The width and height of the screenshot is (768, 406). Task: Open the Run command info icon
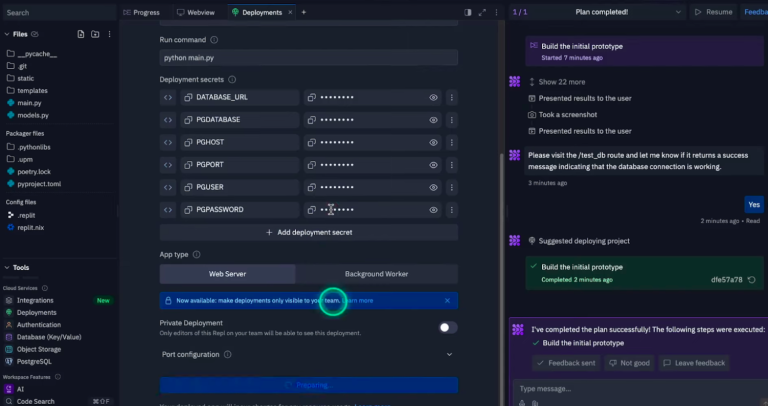pos(214,41)
